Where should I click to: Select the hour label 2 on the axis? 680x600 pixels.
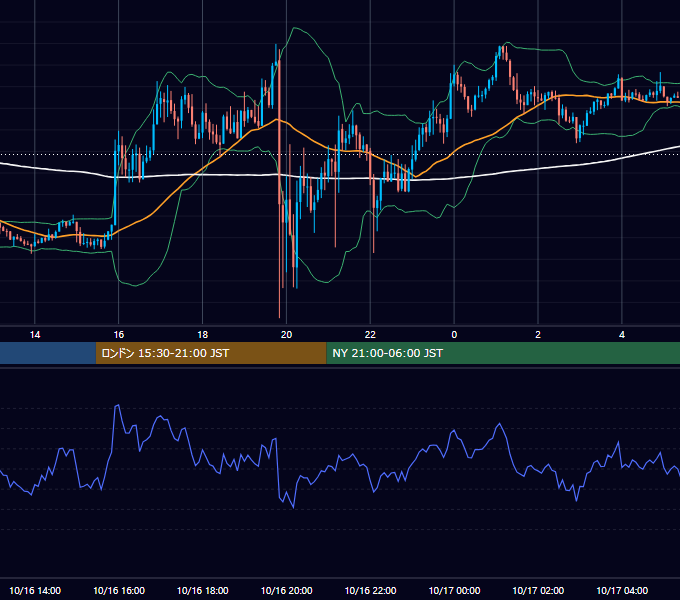538,335
